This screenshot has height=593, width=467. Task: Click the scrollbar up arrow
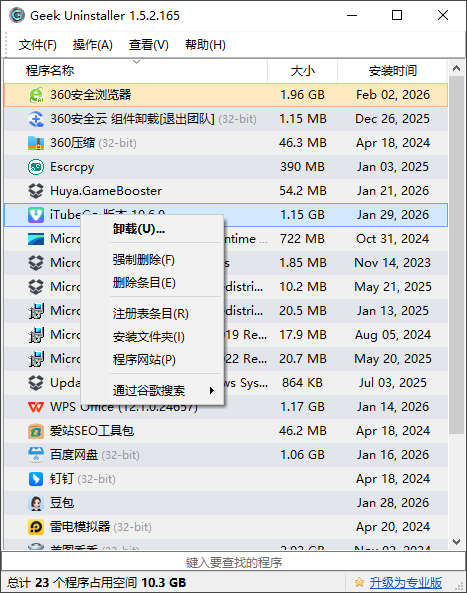[456, 68]
